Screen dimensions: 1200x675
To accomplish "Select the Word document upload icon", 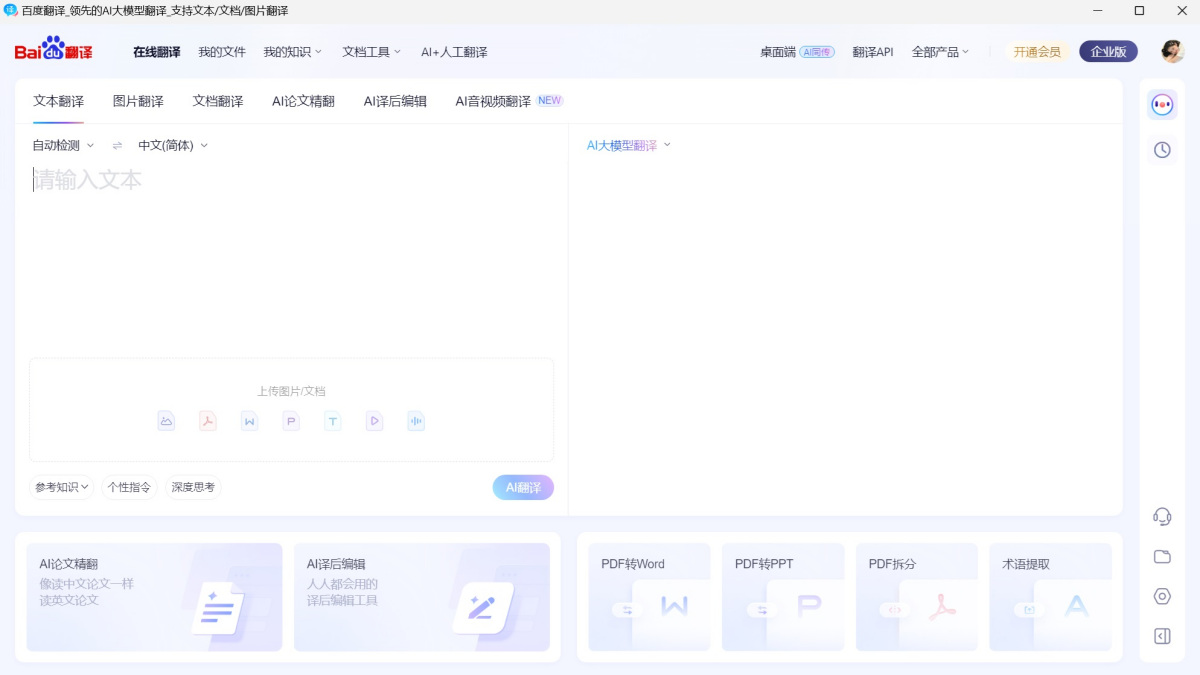I will pyautogui.click(x=249, y=421).
